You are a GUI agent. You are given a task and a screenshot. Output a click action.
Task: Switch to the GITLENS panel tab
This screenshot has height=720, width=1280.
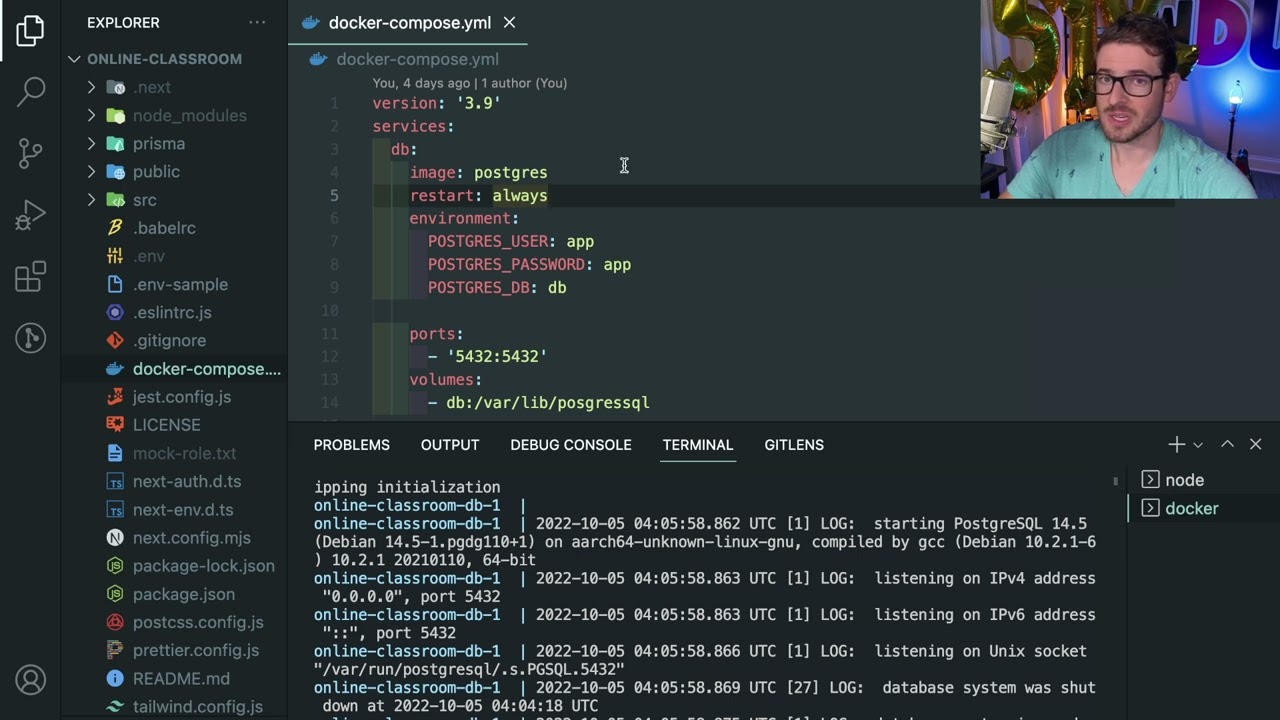794,445
